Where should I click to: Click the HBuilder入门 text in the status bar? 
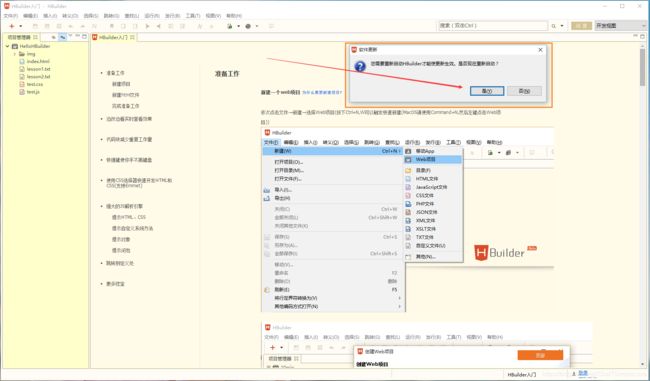(x=521, y=374)
